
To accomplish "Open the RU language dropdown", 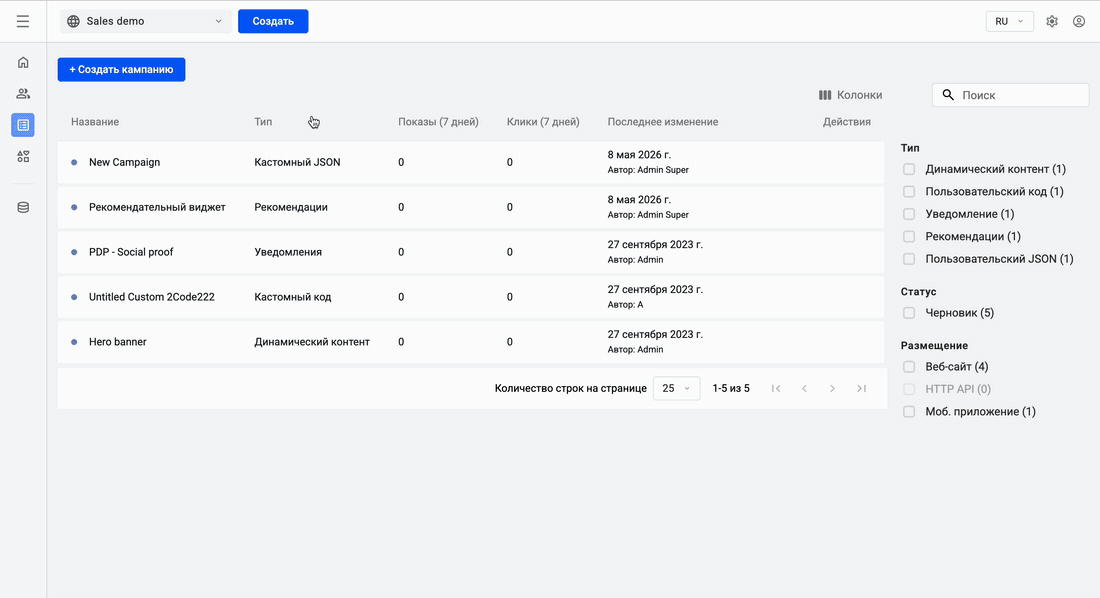I will (1010, 21).
